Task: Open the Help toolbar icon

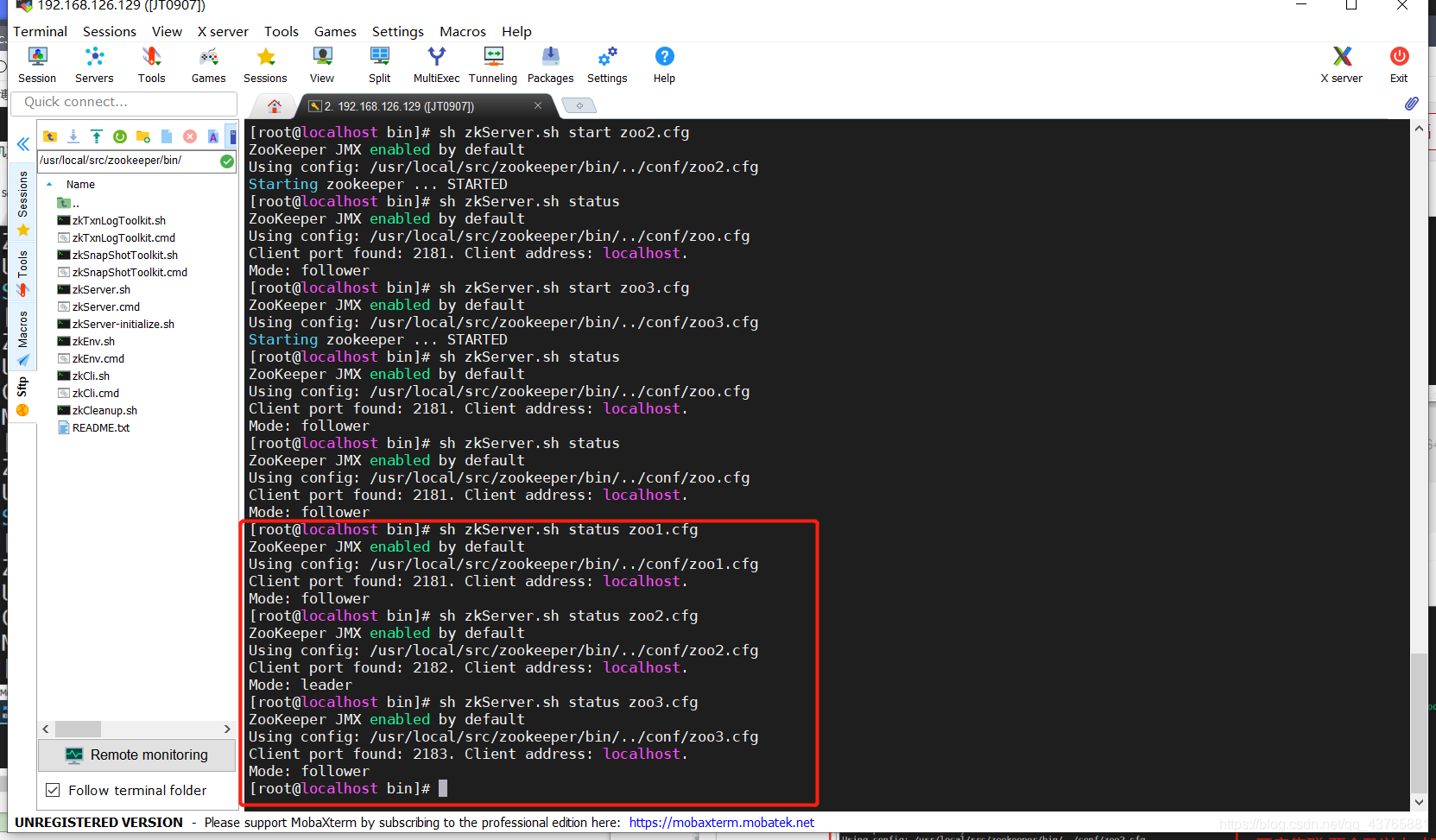Action: click(x=664, y=65)
